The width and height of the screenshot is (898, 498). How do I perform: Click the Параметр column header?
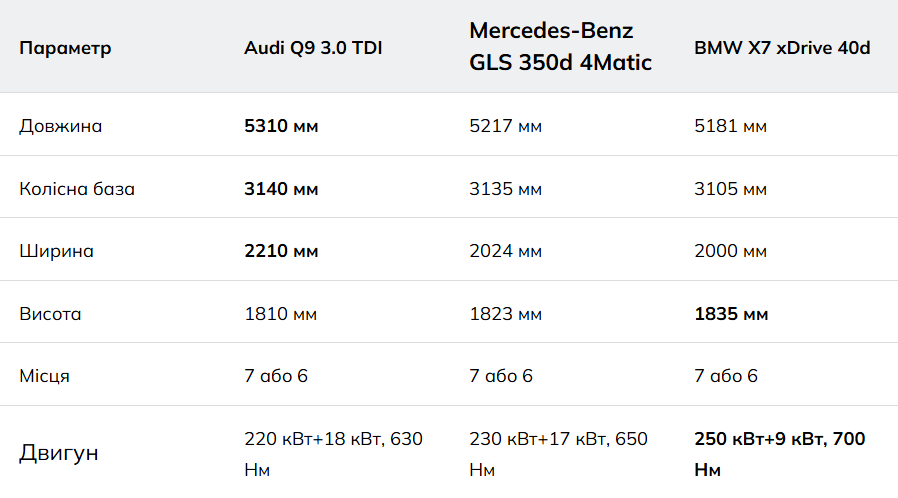65,48
